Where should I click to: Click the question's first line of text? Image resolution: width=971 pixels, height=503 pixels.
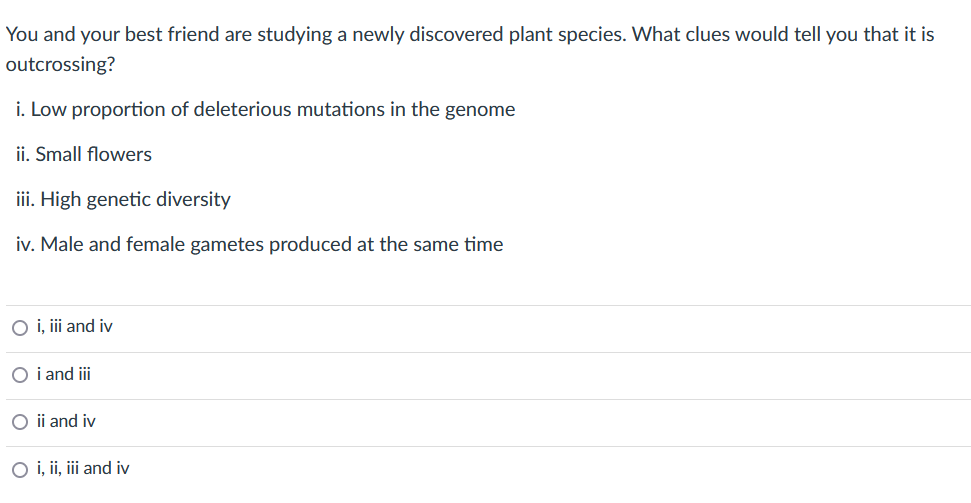point(470,35)
